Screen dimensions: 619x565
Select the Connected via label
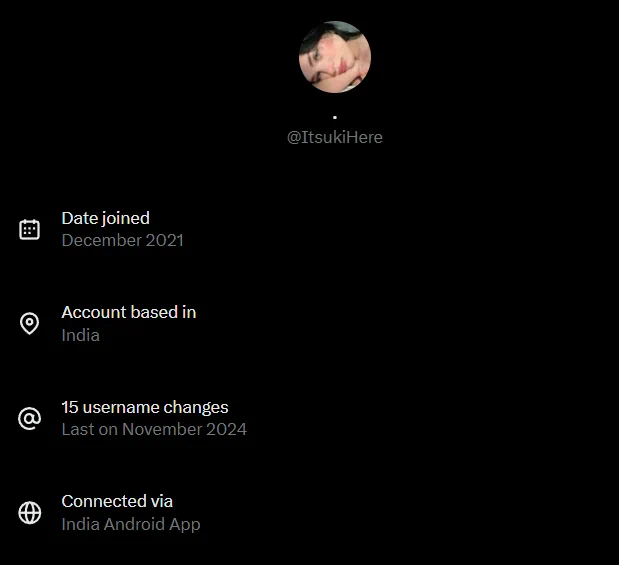click(117, 501)
